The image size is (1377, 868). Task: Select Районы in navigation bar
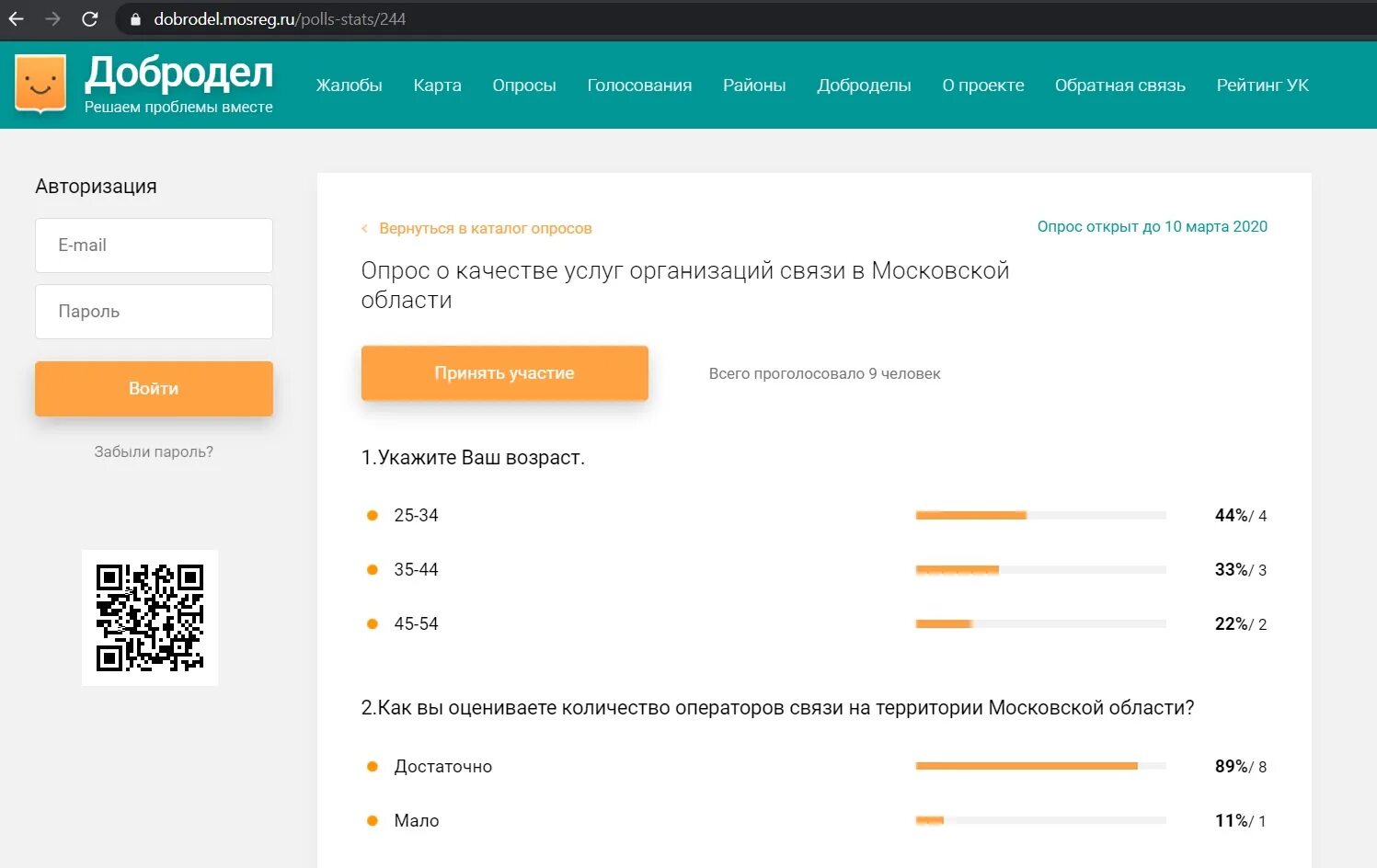tap(754, 86)
